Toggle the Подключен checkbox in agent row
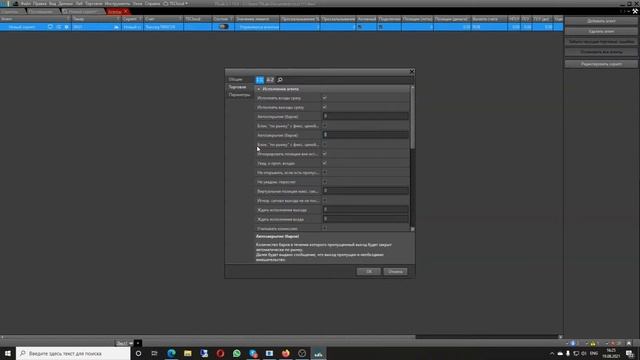640x360 pixels. click(380, 27)
